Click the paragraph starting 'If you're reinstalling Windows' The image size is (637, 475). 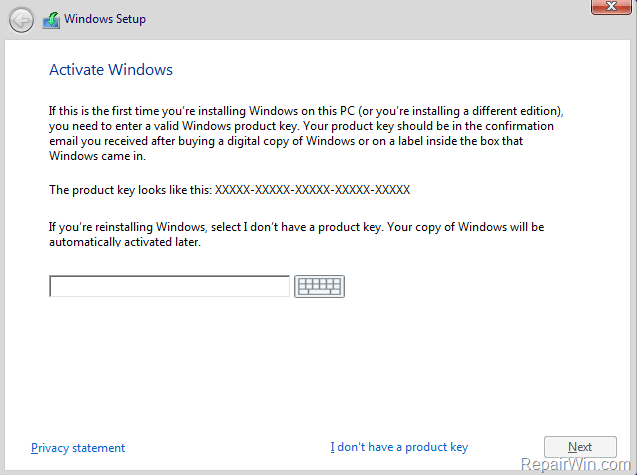pyautogui.click(x=297, y=234)
